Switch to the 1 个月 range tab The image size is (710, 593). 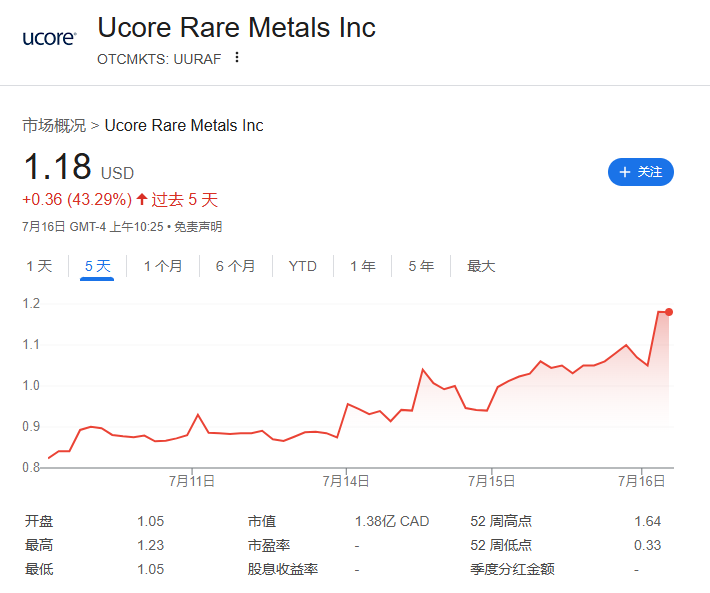point(163,266)
